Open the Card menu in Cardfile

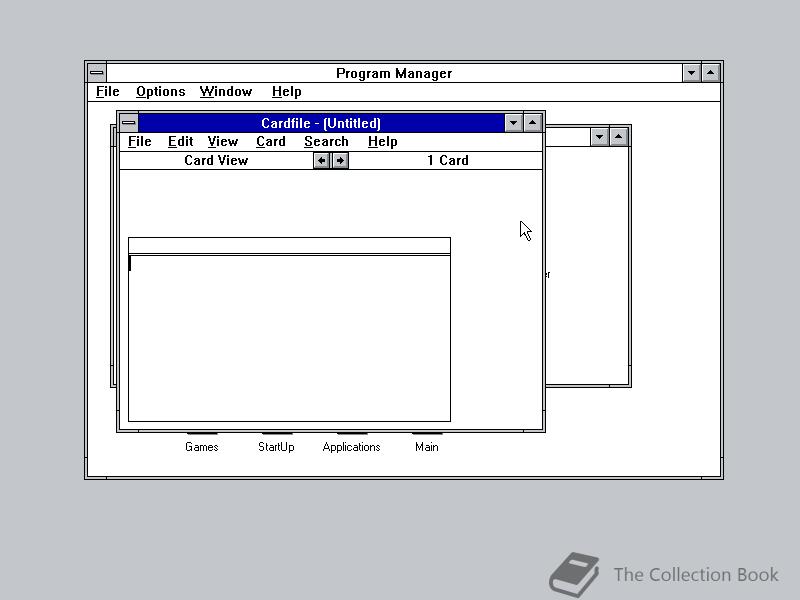click(x=271, y=141)
